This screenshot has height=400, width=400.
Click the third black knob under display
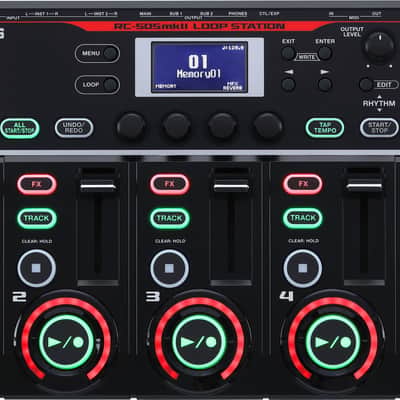pos(222,126)
